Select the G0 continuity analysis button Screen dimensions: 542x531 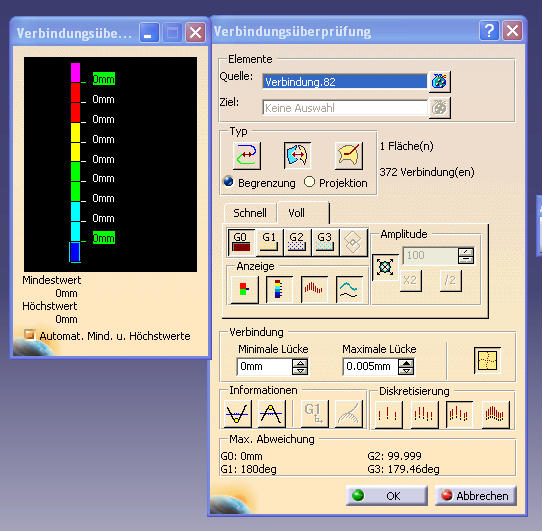[241, 242]
